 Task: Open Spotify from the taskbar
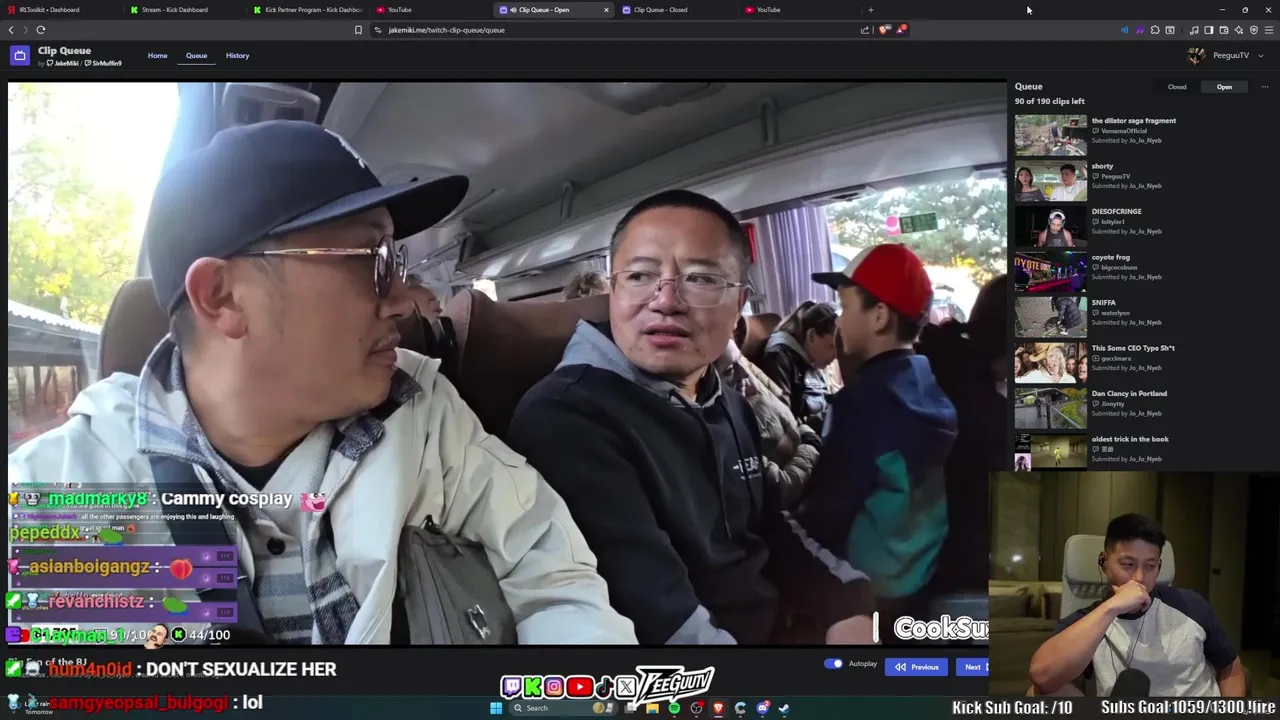point(674,708)
